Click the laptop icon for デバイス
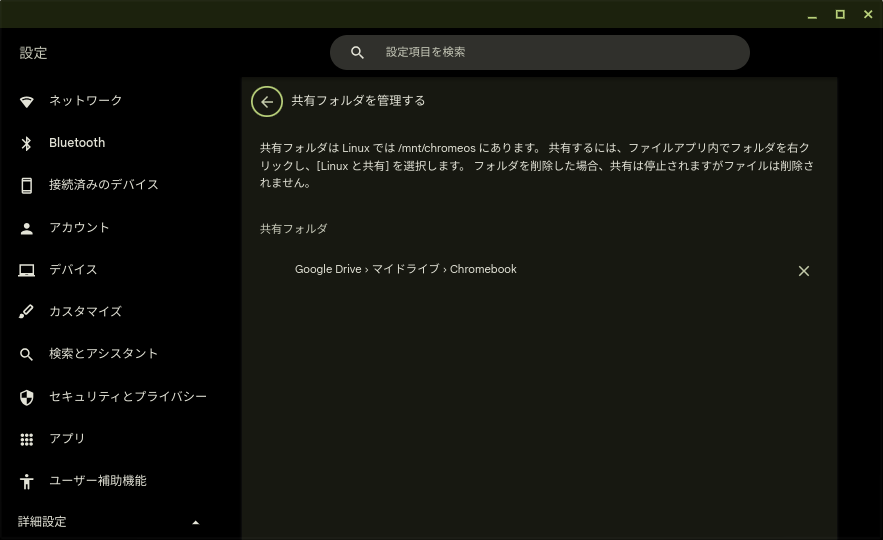Screen dimensions: 883x540 26,270
